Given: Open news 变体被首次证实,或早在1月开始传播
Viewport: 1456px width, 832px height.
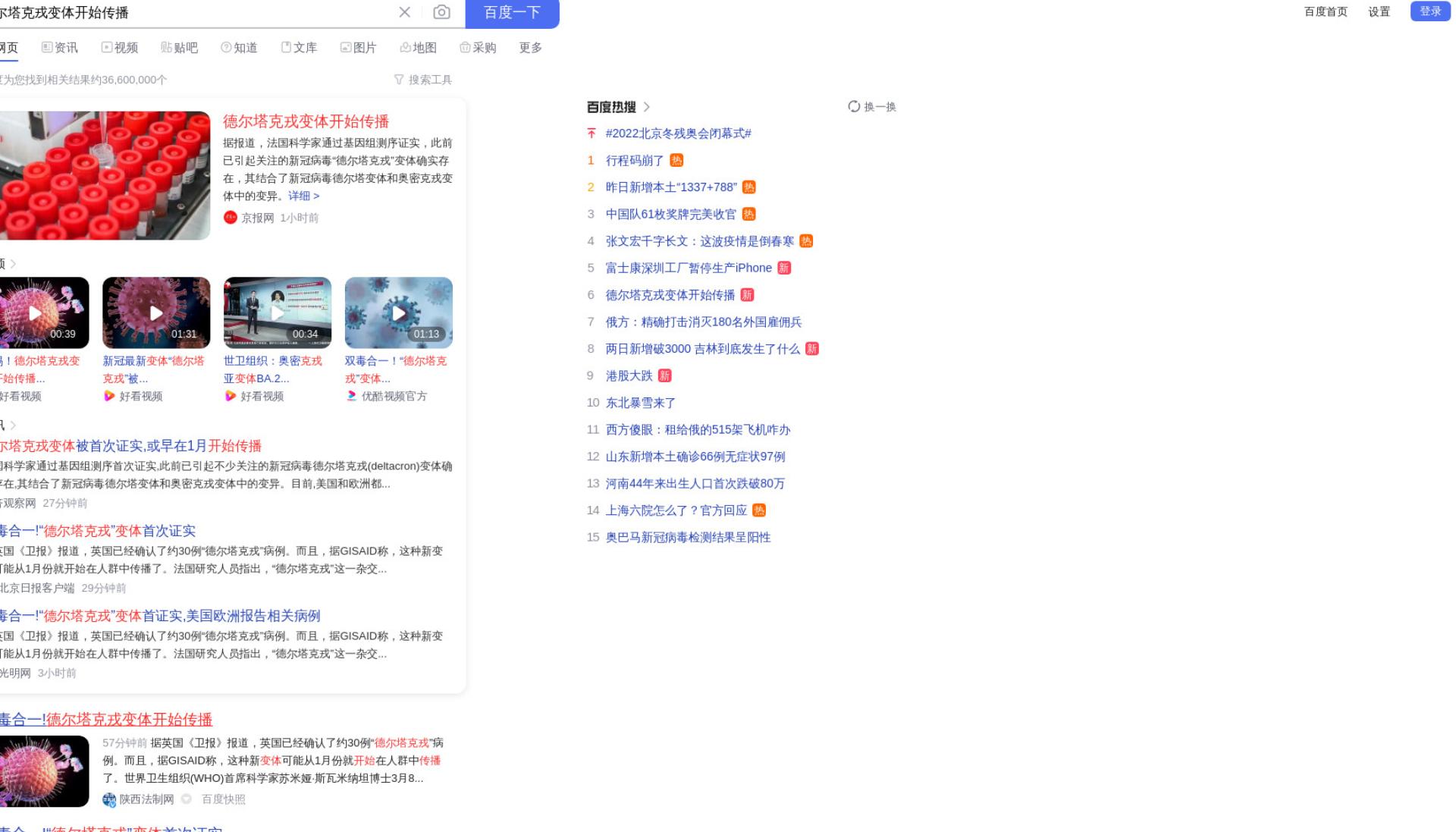Looking at the screenshot, I should [130, 446].
